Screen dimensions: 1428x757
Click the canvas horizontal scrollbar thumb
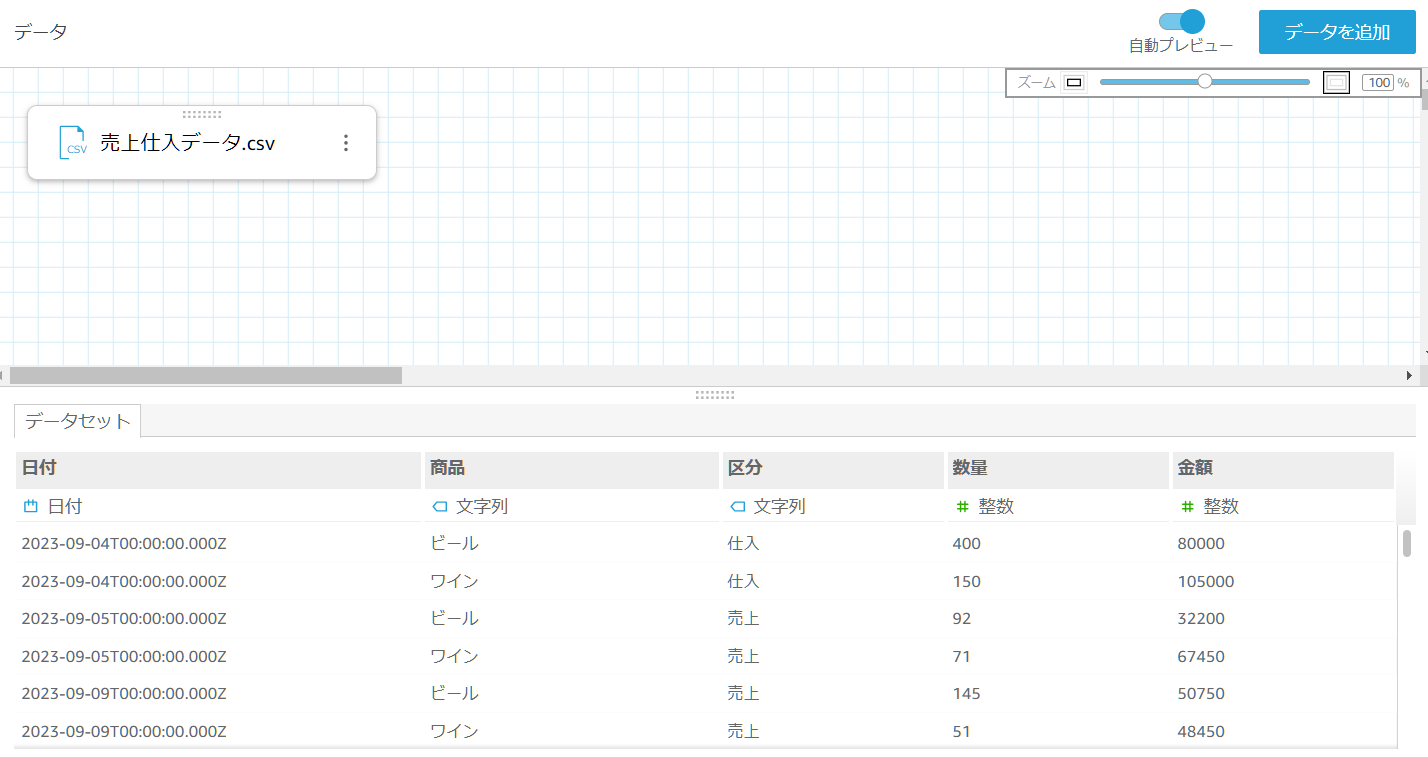205,376
